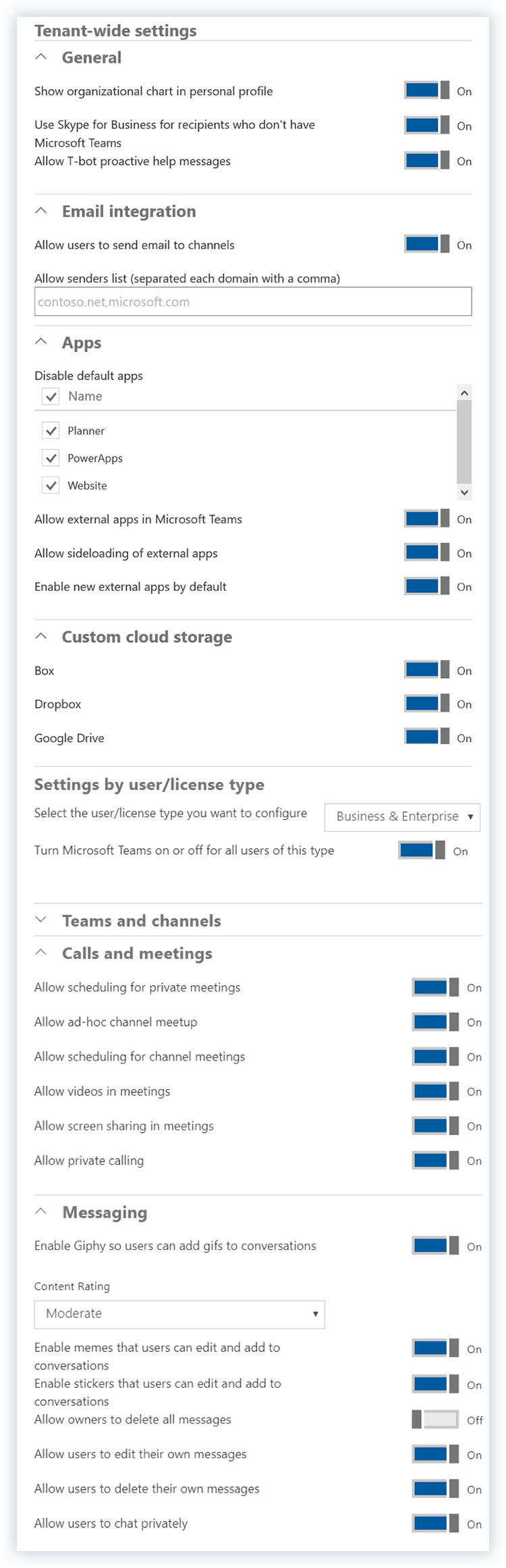Screen dimensions: 506x1568
Task: Collapse the Custom cloud storage section
Action: (41, 637)
